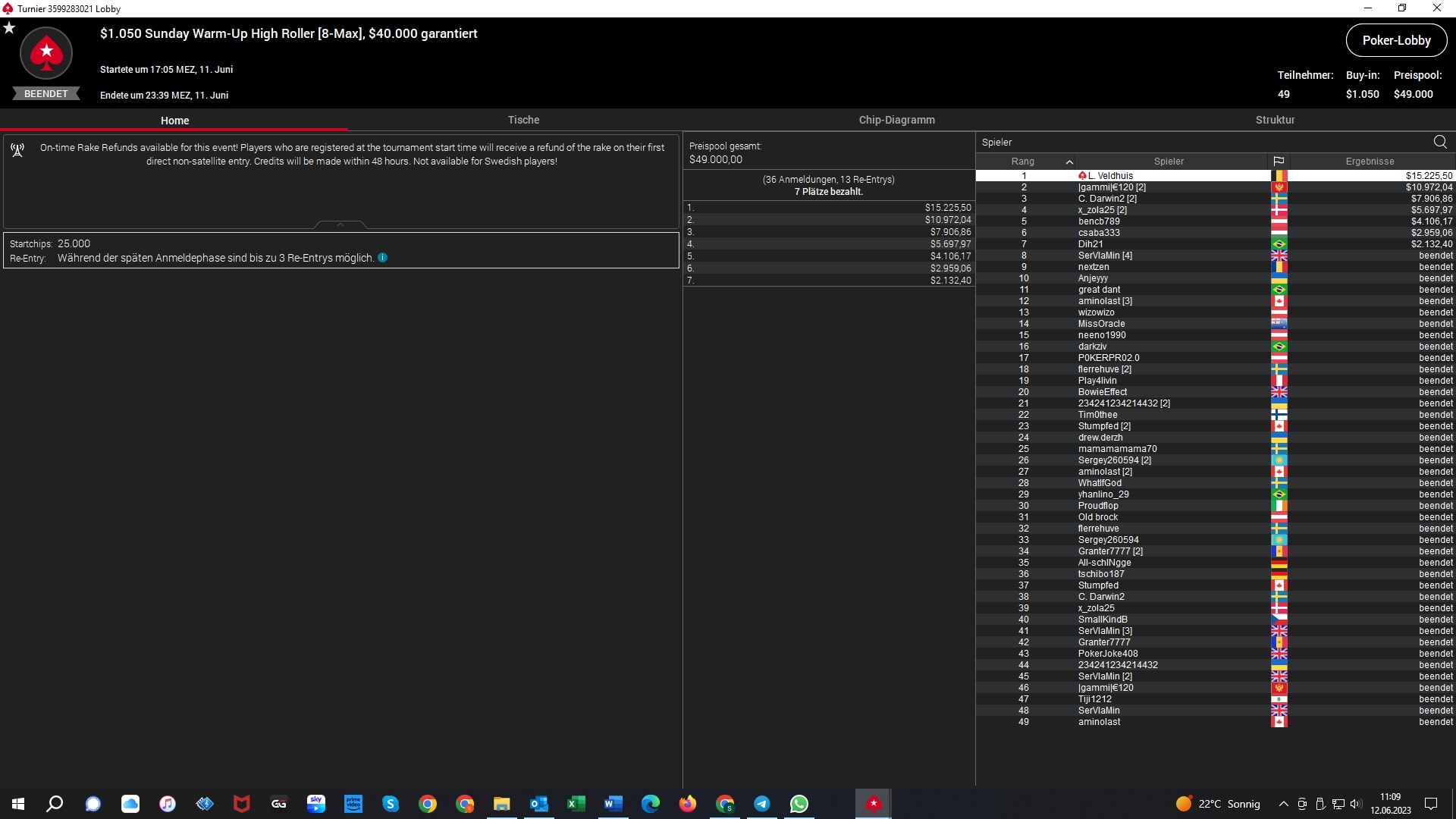The height and width of the screenshot is (819, 1456).
Task: Sort the list by the Spieler column header
Action: [1169, 161]
